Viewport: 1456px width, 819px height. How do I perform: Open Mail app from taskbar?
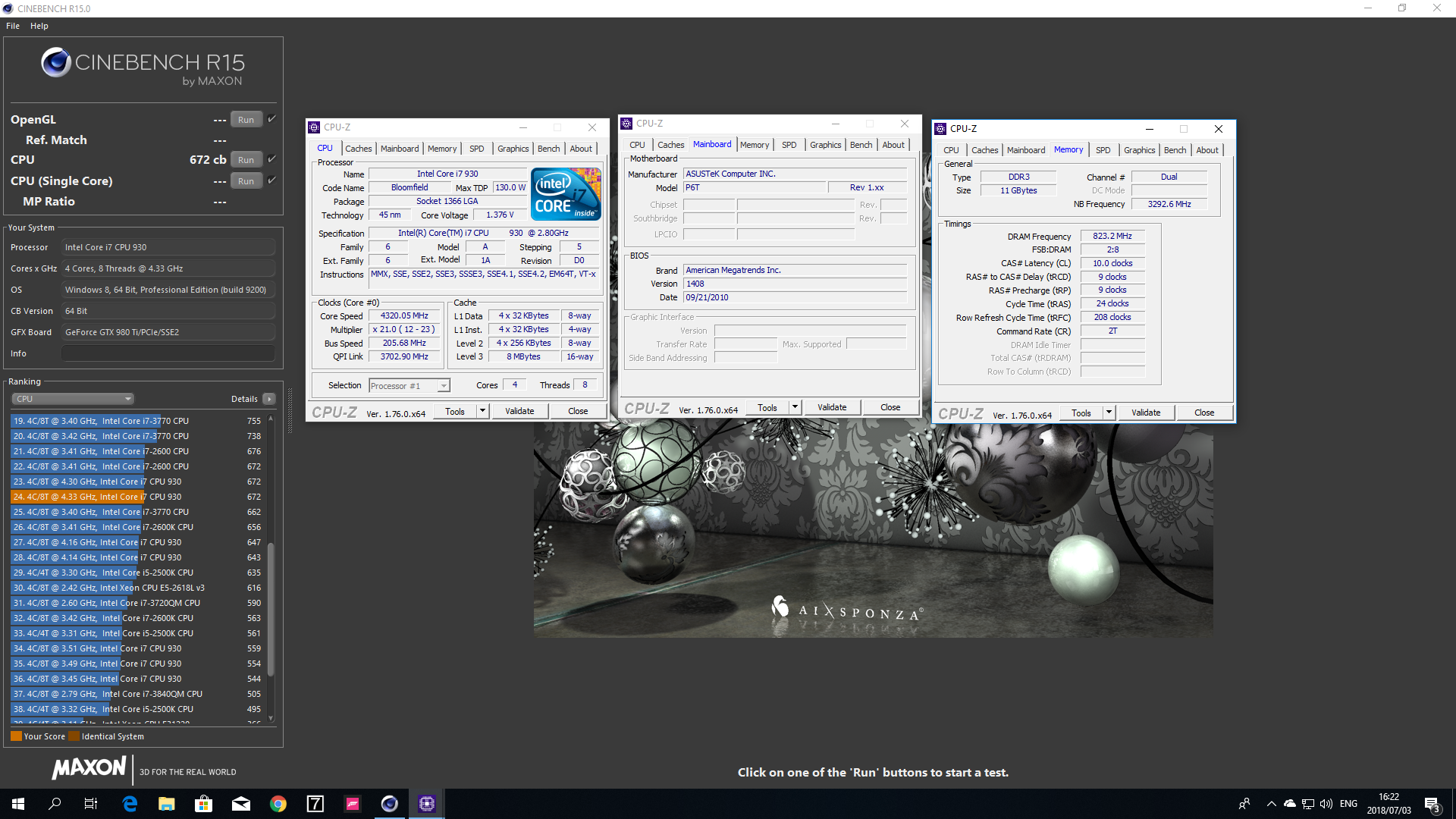[241, 804]
